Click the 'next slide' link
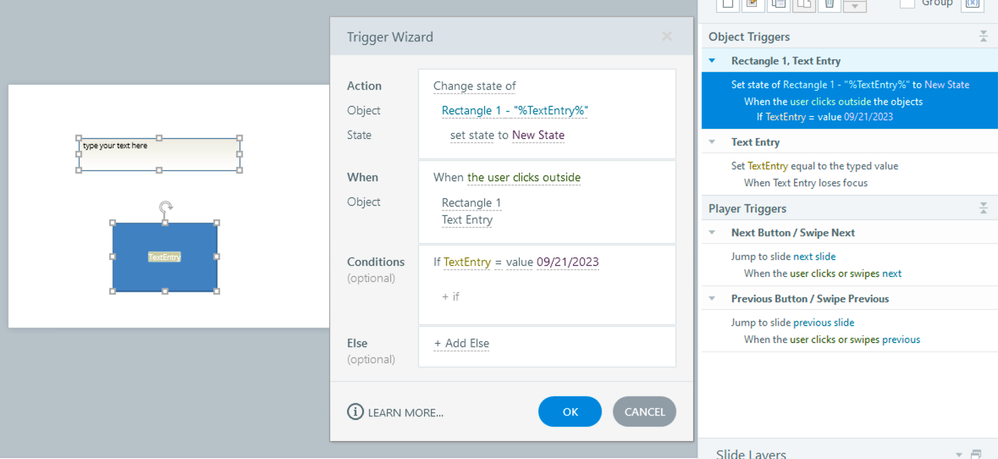This screenshot has width=998, height=459. [x=814, y=257]
